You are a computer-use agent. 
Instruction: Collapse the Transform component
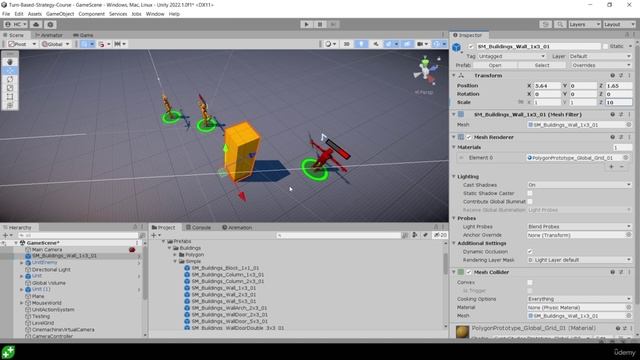point(453,76)
